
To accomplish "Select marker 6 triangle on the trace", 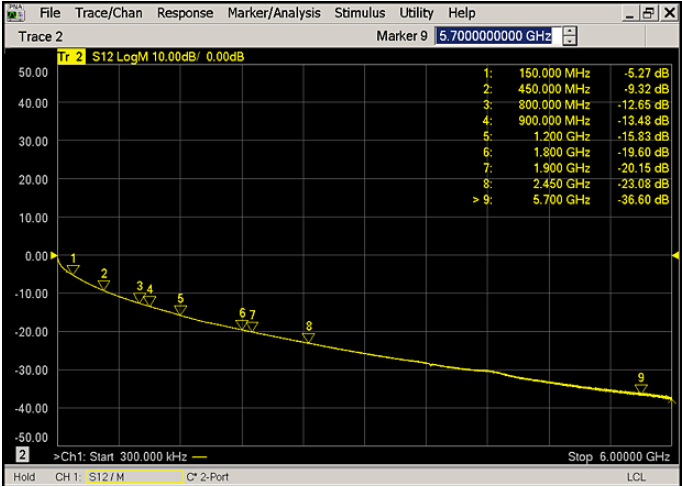I will [242, 324].
